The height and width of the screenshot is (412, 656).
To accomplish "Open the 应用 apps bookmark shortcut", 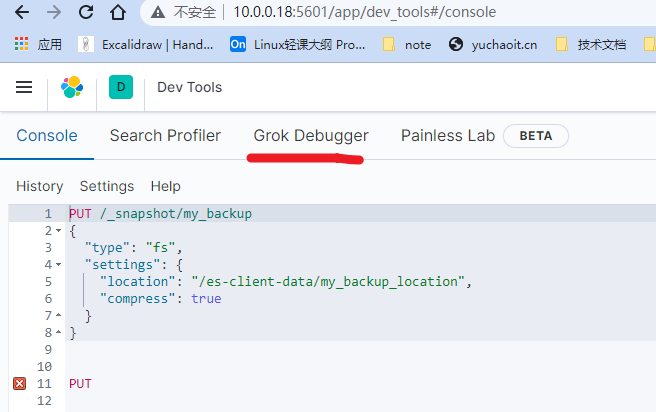I will [x=37, y=44].
